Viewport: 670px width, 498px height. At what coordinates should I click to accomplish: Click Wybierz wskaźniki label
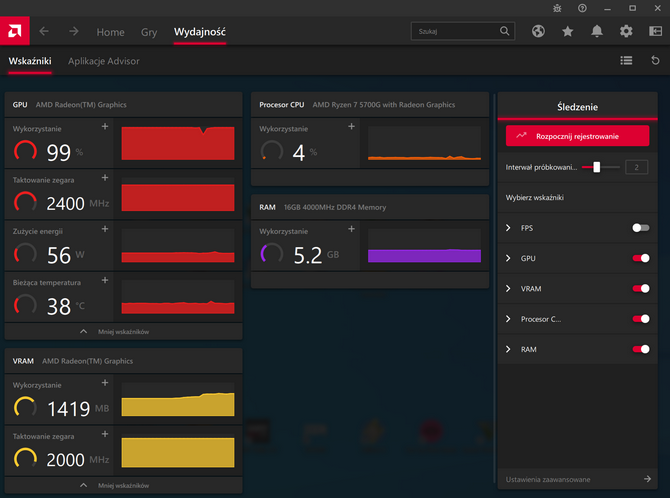click(x=535, y=197)
